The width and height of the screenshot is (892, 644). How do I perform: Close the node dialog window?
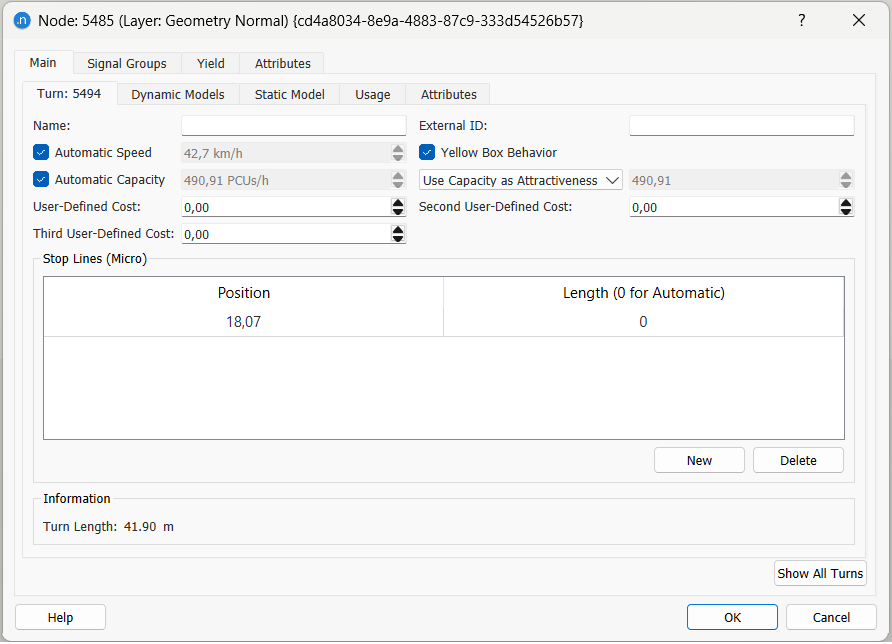click(858, 20)
